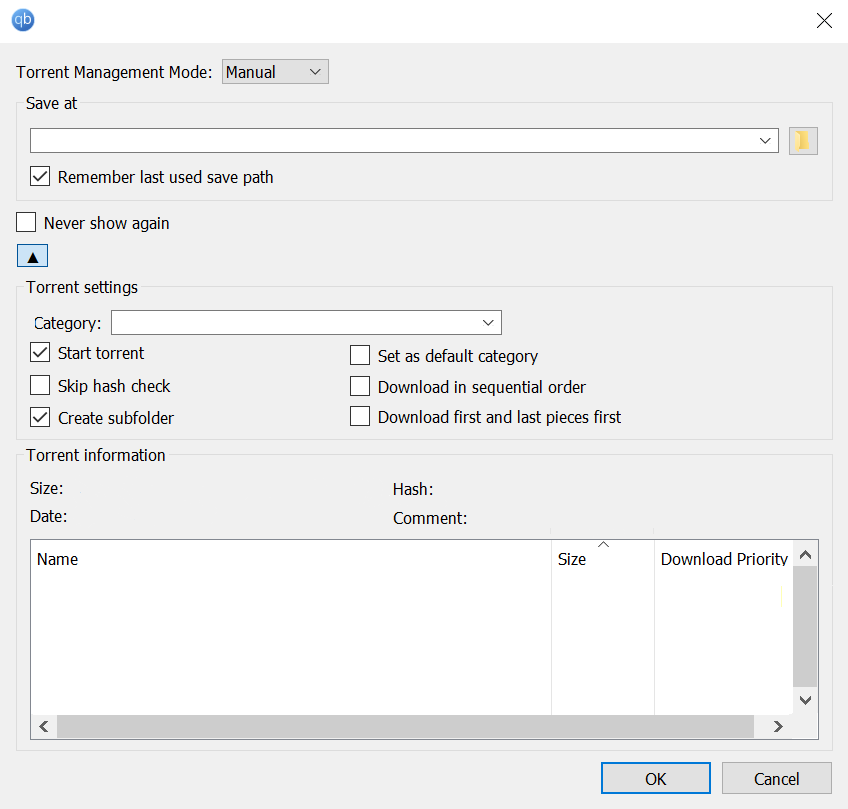Uncheck Start torrent
848x809 pixels.
coord(39,353)
